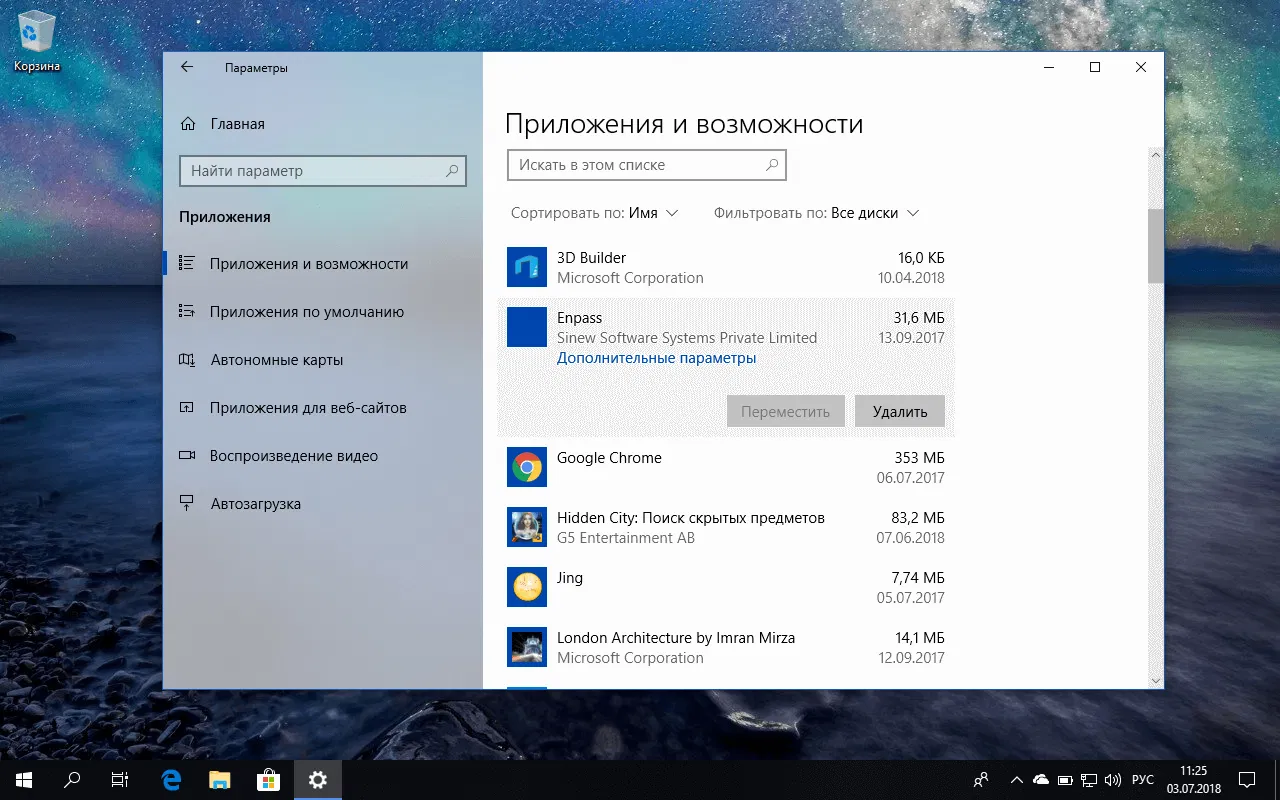
Task: Open Автозагрузка section
Action: coord(253,503)
